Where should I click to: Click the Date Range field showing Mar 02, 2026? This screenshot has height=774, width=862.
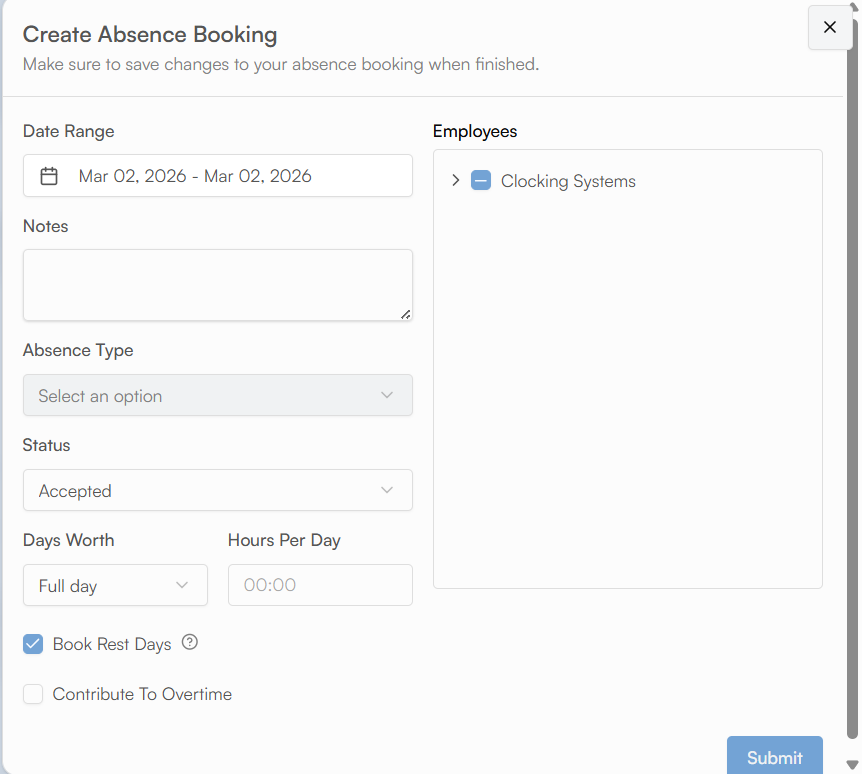pos(217,176)
